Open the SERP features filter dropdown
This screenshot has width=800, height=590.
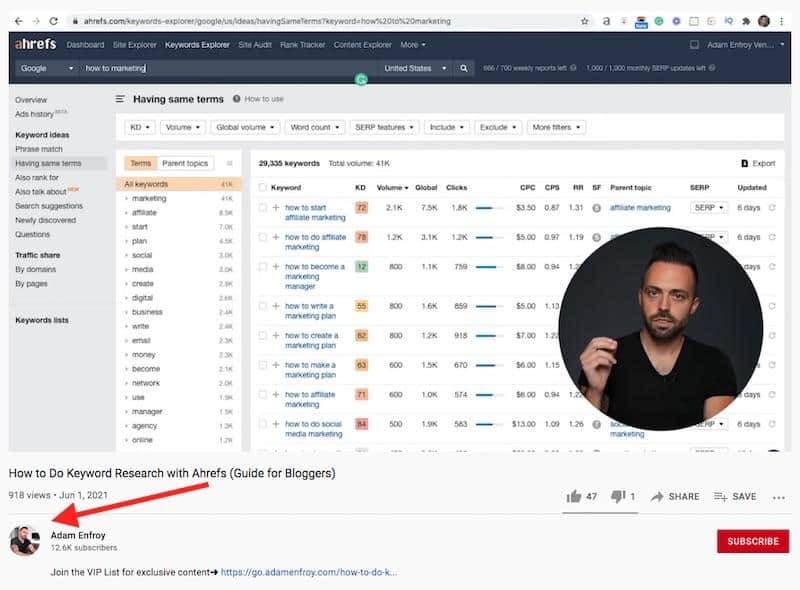[x=384, y=127]
